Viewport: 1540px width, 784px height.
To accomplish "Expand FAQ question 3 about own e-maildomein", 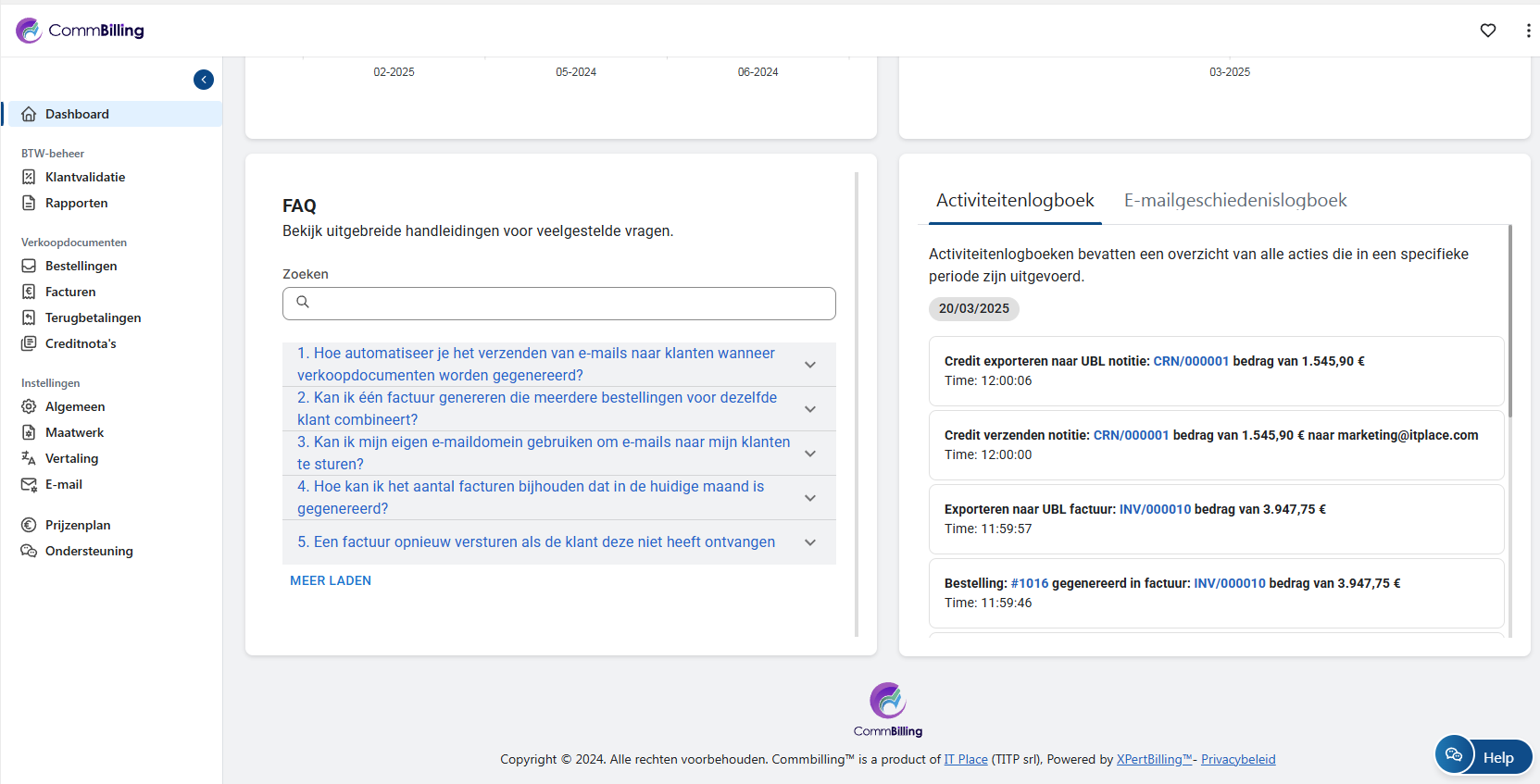I will tap(809, 454).
